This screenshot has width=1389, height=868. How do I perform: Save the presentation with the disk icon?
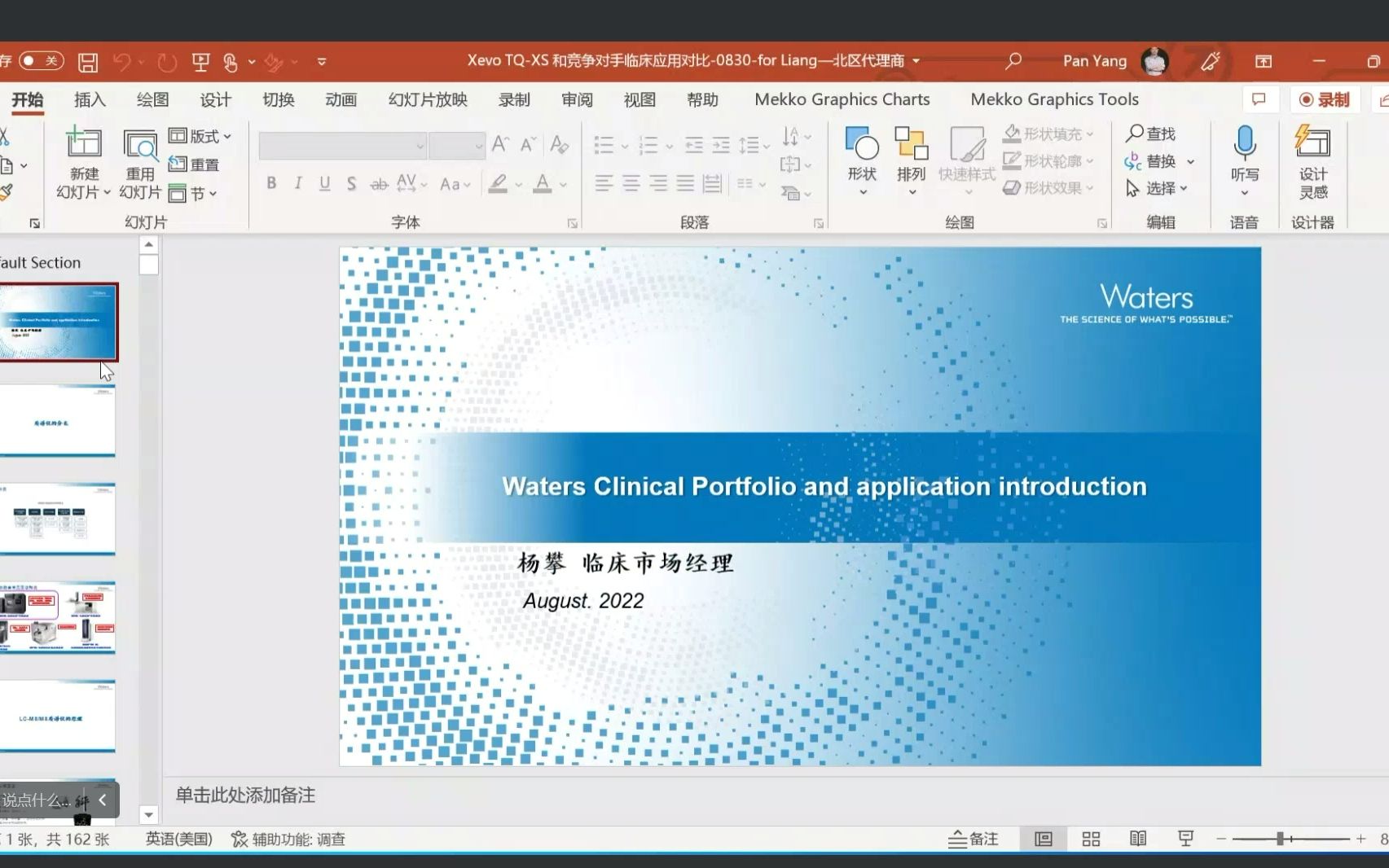coord(88,62)
